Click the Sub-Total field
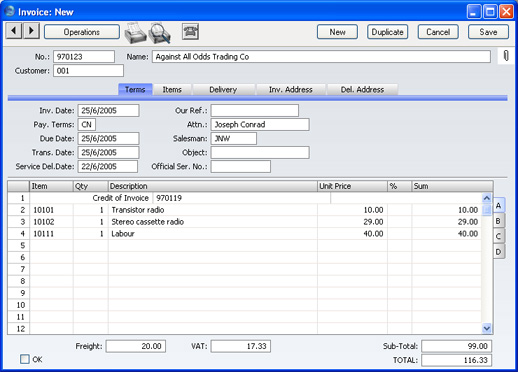 click(456, 346)
